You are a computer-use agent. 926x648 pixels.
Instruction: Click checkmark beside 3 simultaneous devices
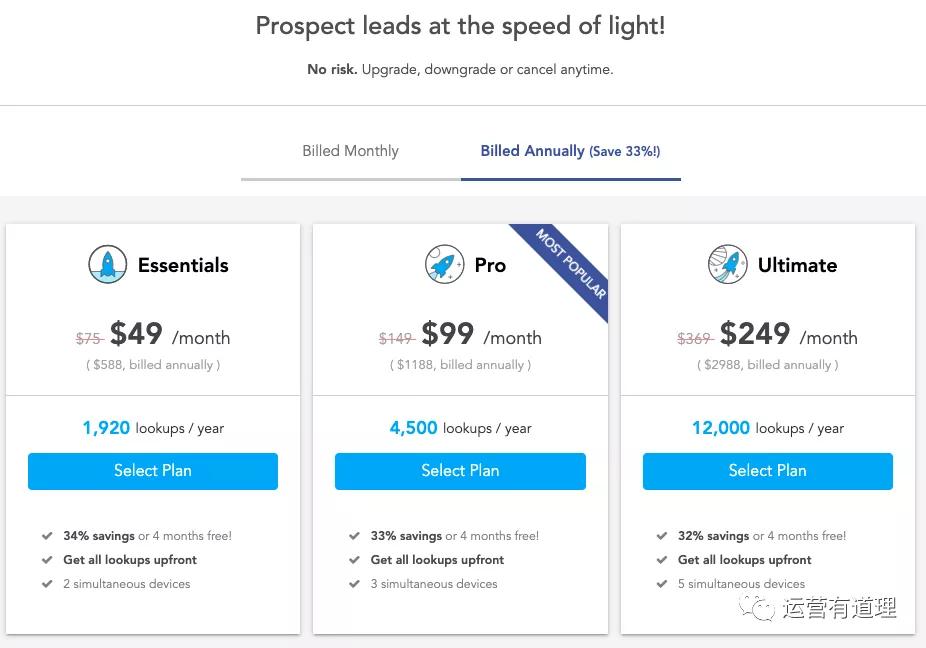354,584
